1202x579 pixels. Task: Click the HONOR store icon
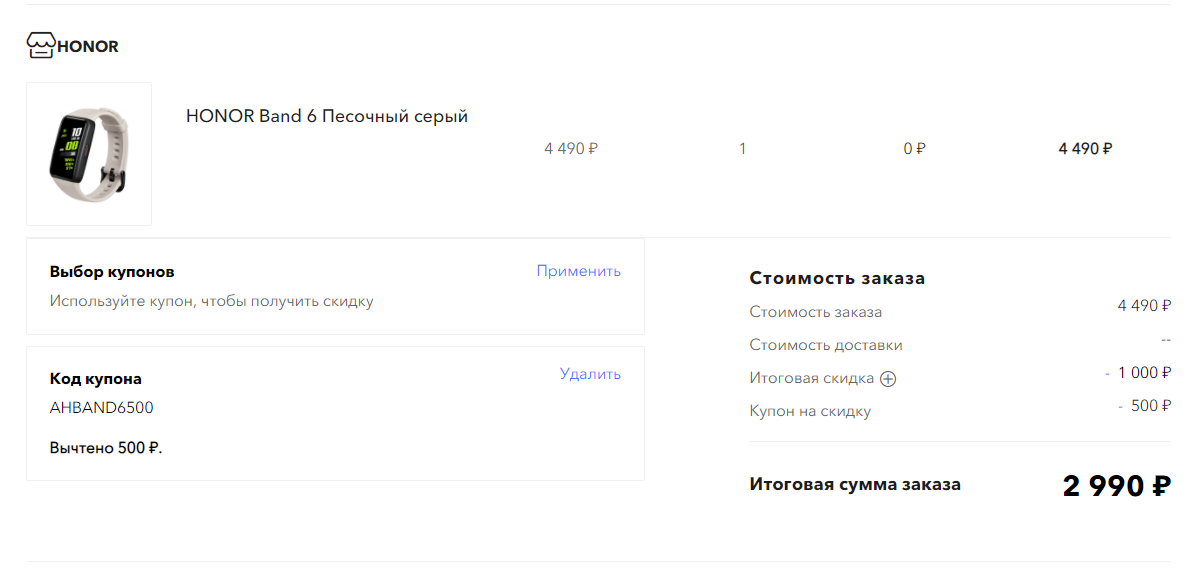[40, 46]
